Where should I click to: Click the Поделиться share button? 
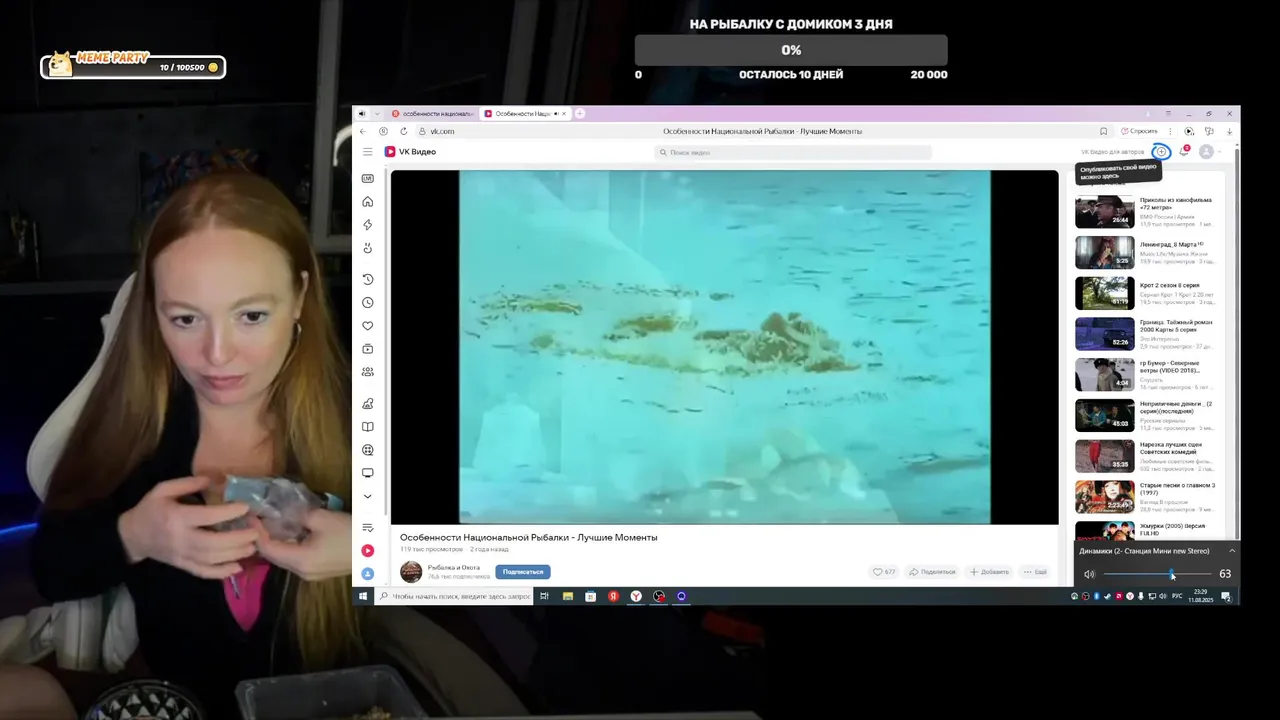[932, 572]
